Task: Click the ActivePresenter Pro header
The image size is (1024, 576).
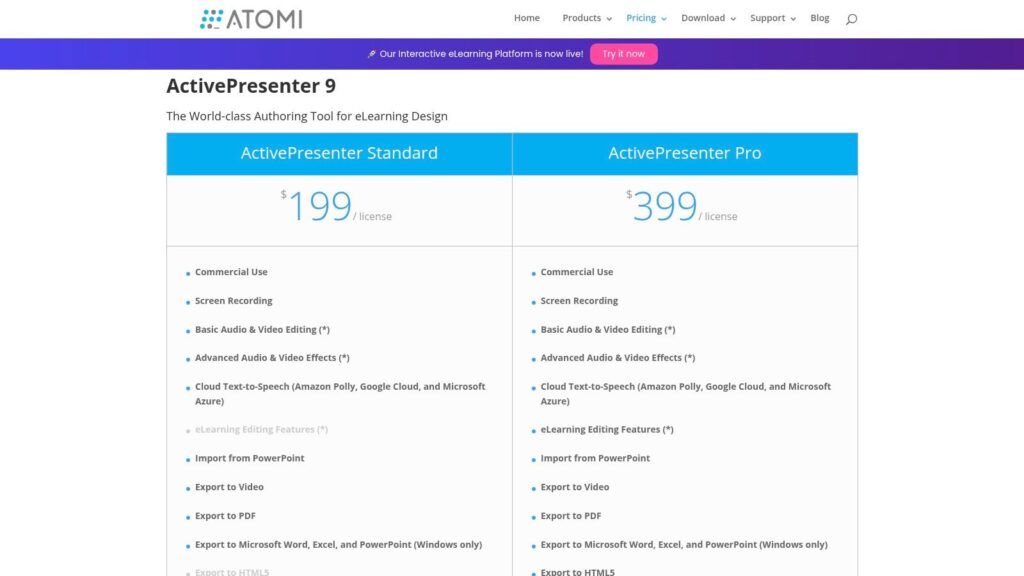Action: (x=684, y=153)
